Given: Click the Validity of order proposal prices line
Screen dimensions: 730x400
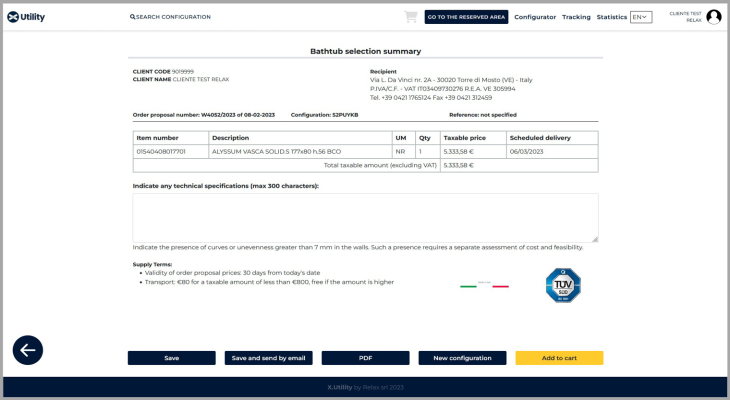Looking at the screenshot, I should tap(232, 273).
